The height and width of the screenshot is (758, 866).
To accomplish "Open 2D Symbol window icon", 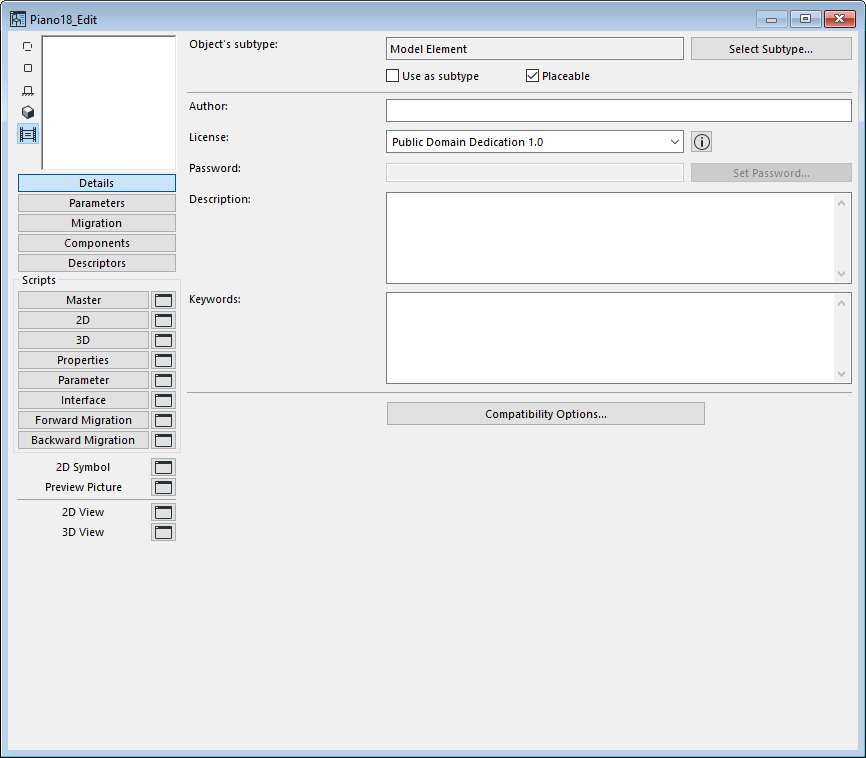I will 163,467.
